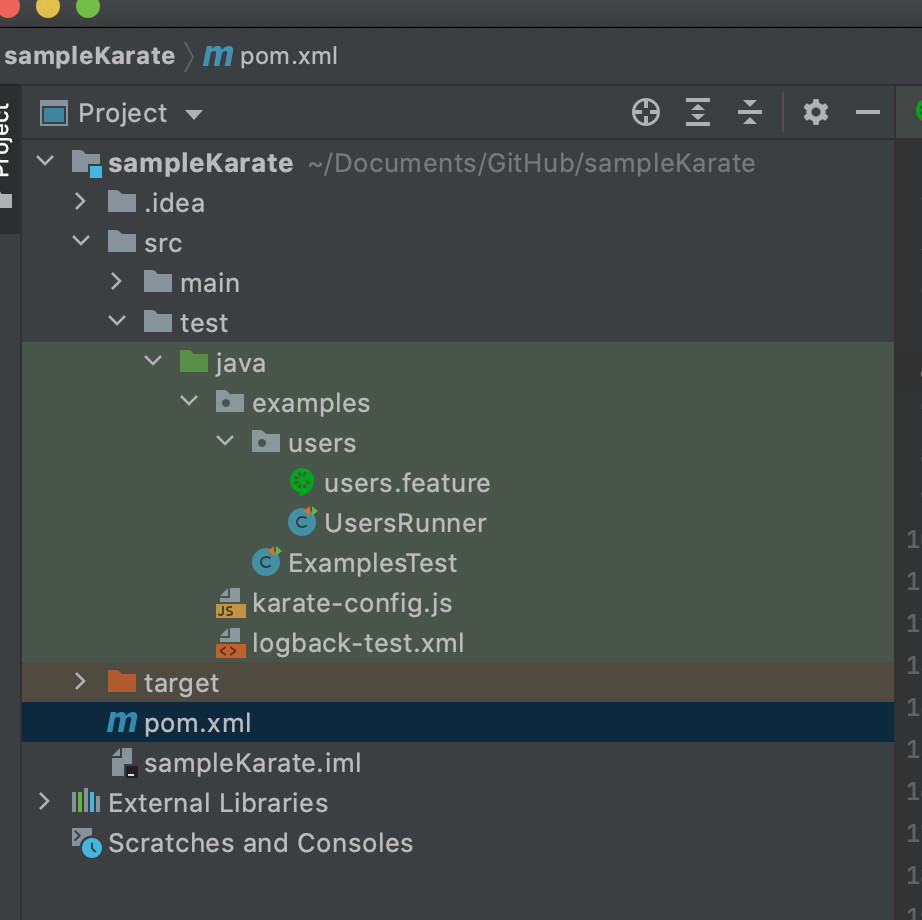The height and width of the screenshot is (920, 922).
Task: Collapse the java folder chevron
Action: tap(153, 360)
